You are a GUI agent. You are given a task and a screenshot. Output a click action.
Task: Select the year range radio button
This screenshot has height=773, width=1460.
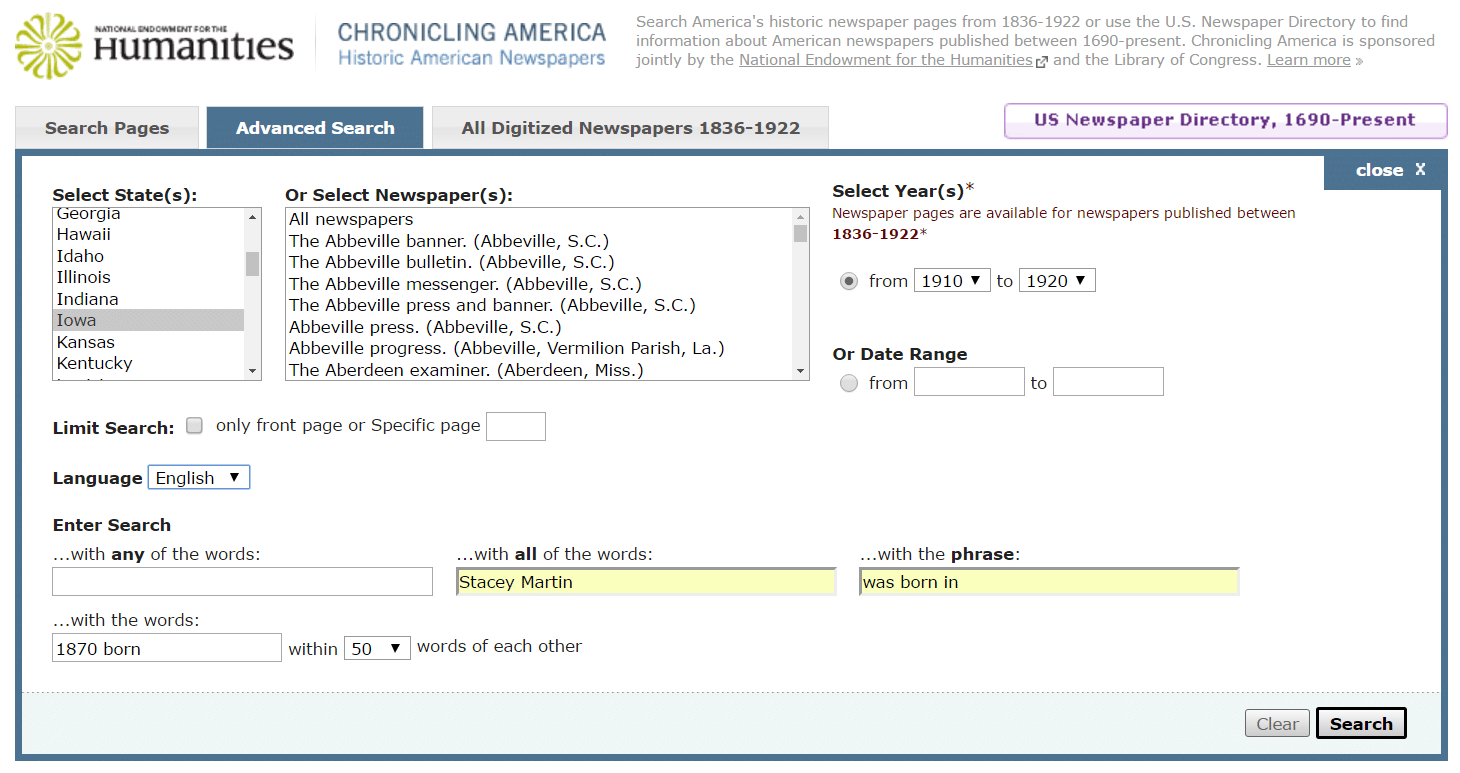[849, 282]
